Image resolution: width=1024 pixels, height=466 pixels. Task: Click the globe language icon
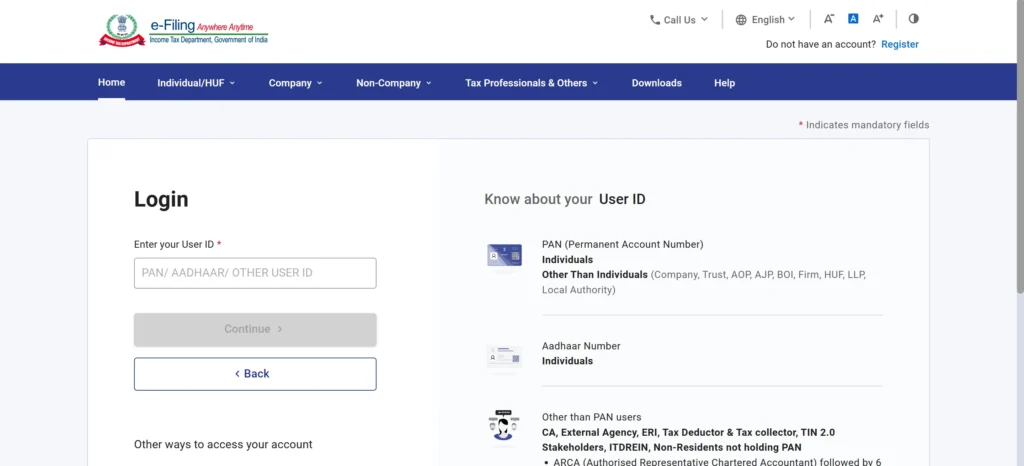click(x=741, y=20)
